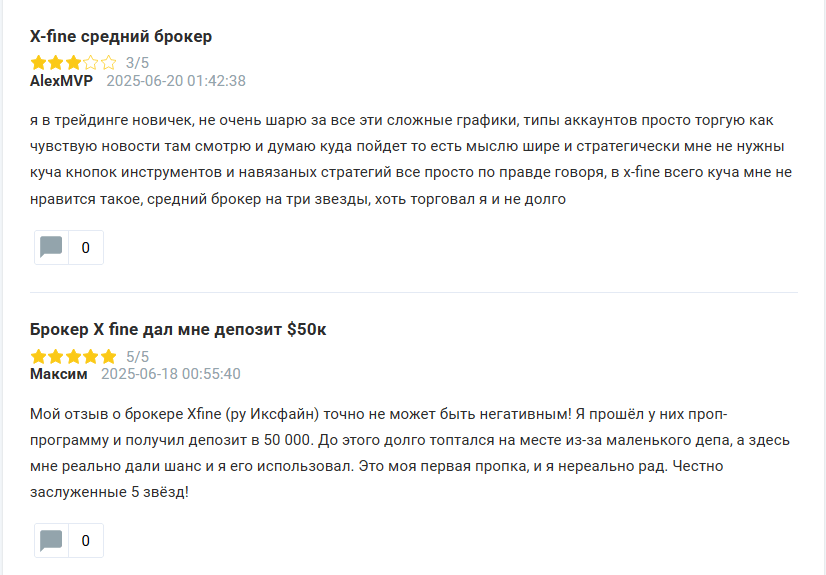Click comment count 0 under AlexMVP's review
The image size is (826, 575).
pyautogui.click(x=85, y=248)
